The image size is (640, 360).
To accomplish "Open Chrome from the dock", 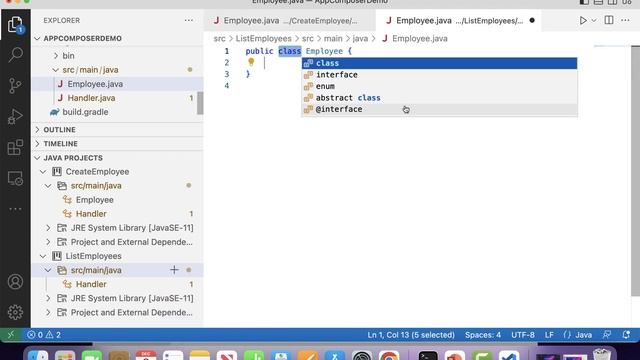I will coord(389,356).
